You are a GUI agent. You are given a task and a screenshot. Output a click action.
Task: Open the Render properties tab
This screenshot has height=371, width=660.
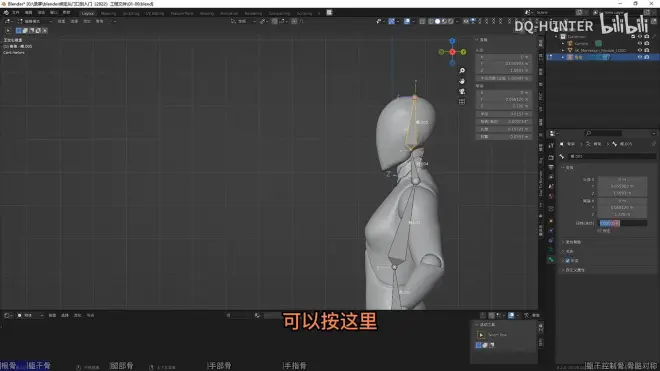coord(551,157)
